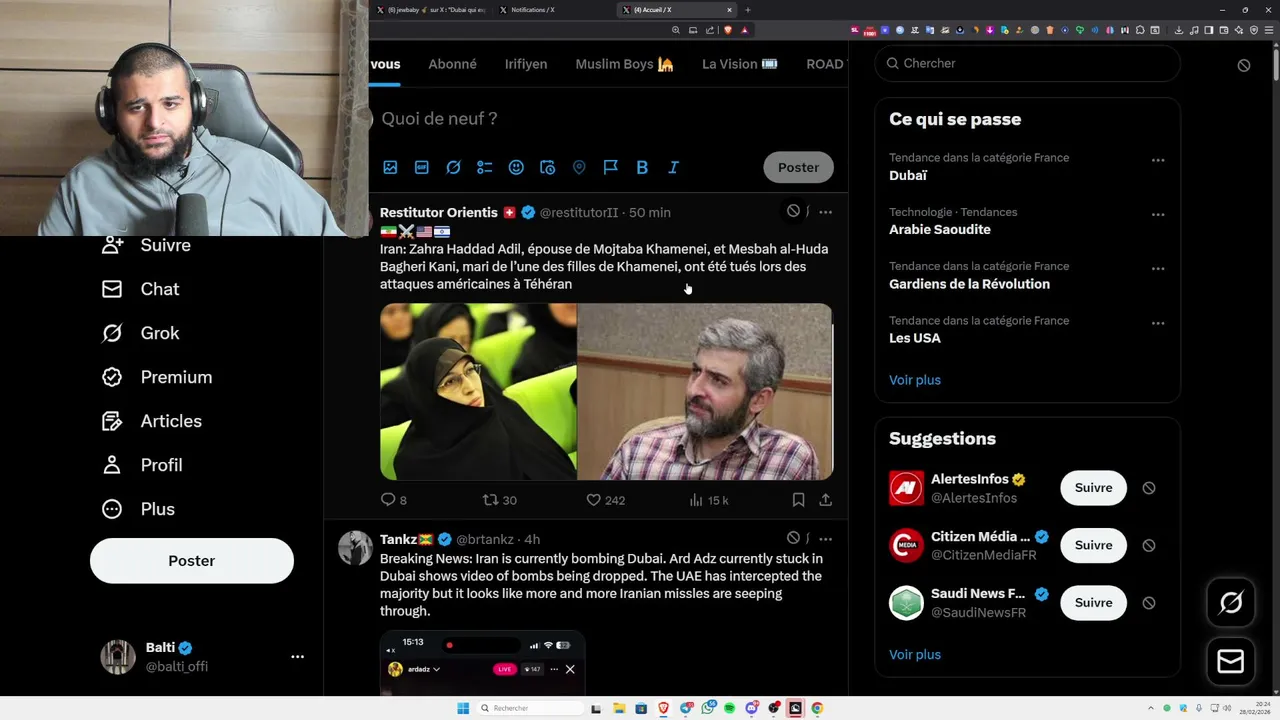Image resolution: width=1280 pixels, height=720 pixels.
Task: Schedule the post with calendar icon
Action: pos(548,167)
